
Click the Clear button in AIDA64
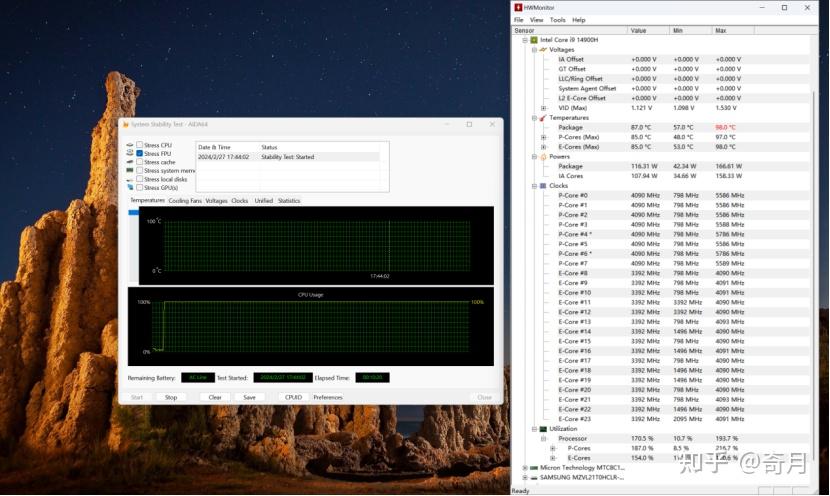click(x=215, y=397)
